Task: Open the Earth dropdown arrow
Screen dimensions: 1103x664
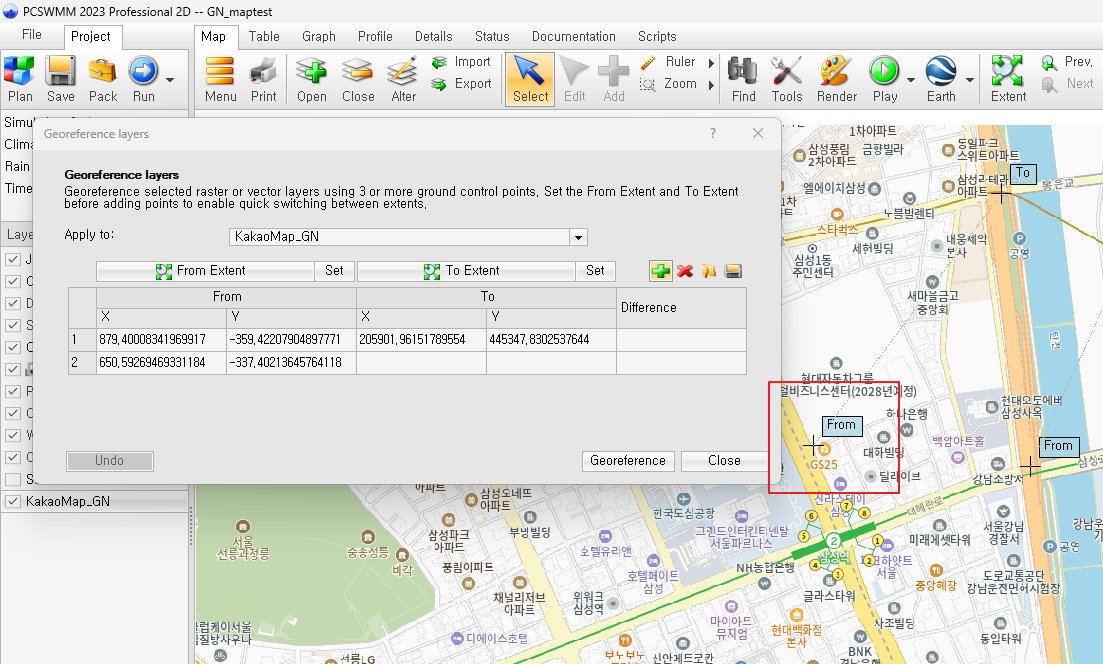Action: (969, 80)
